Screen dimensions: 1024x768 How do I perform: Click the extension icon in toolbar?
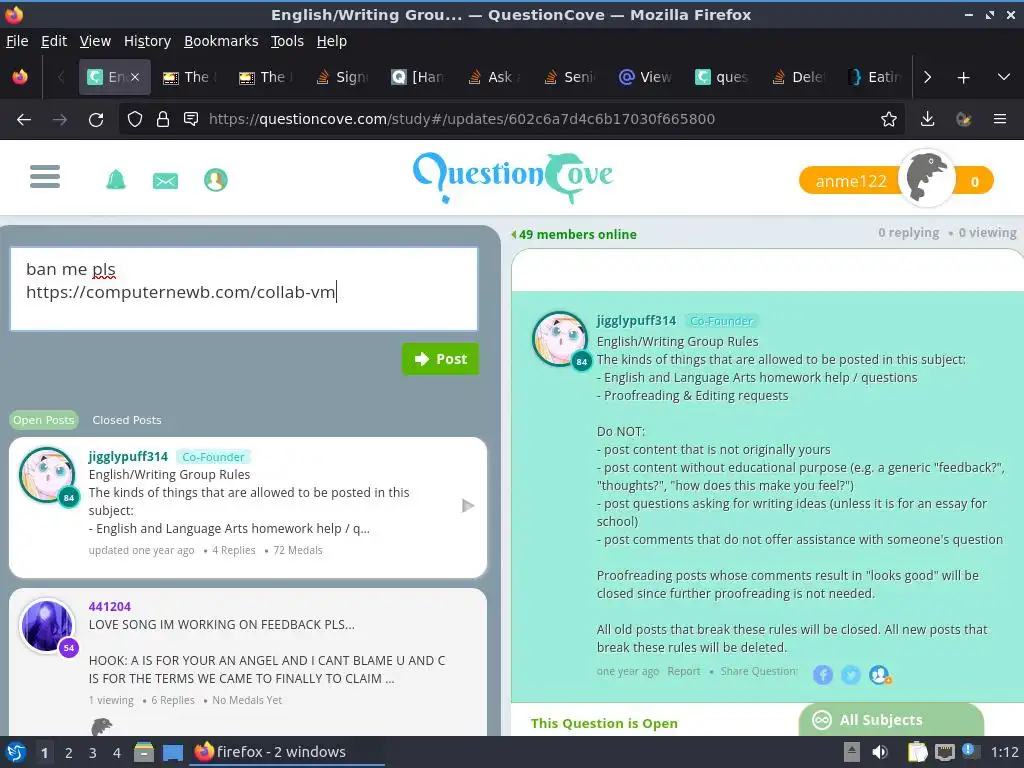963,119
